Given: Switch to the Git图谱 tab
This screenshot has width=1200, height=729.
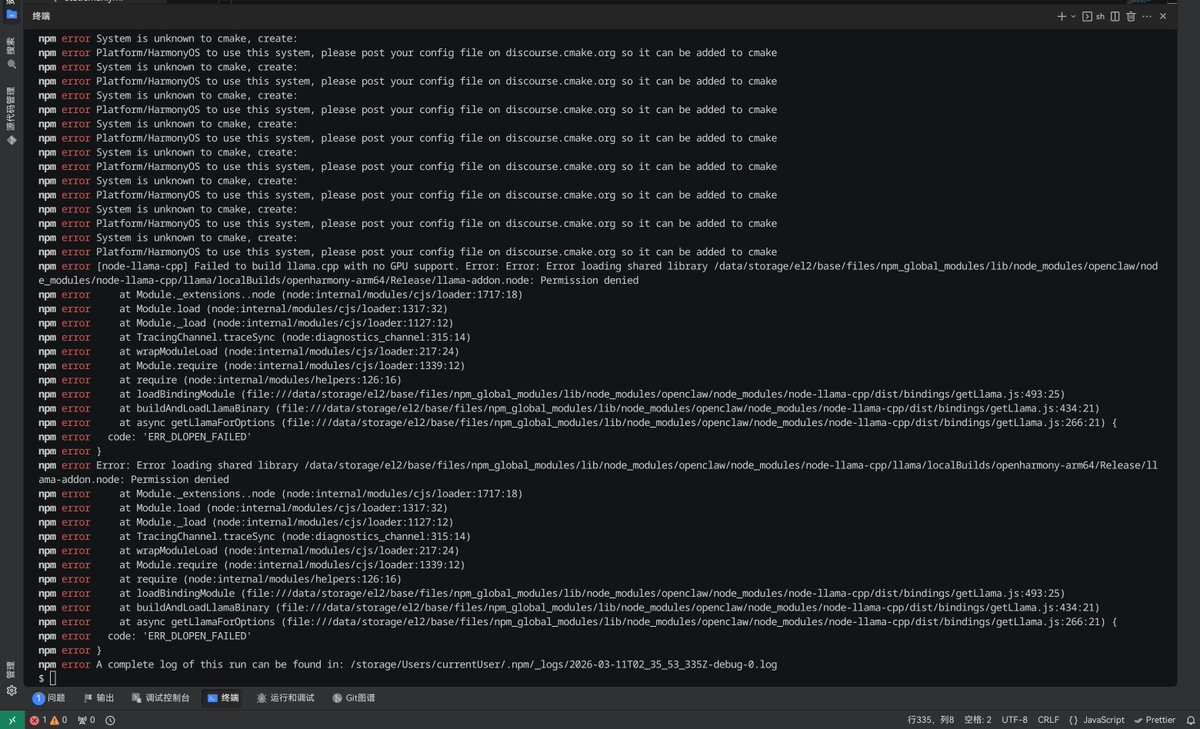Looking at the screenshot, I should point(353,698).
